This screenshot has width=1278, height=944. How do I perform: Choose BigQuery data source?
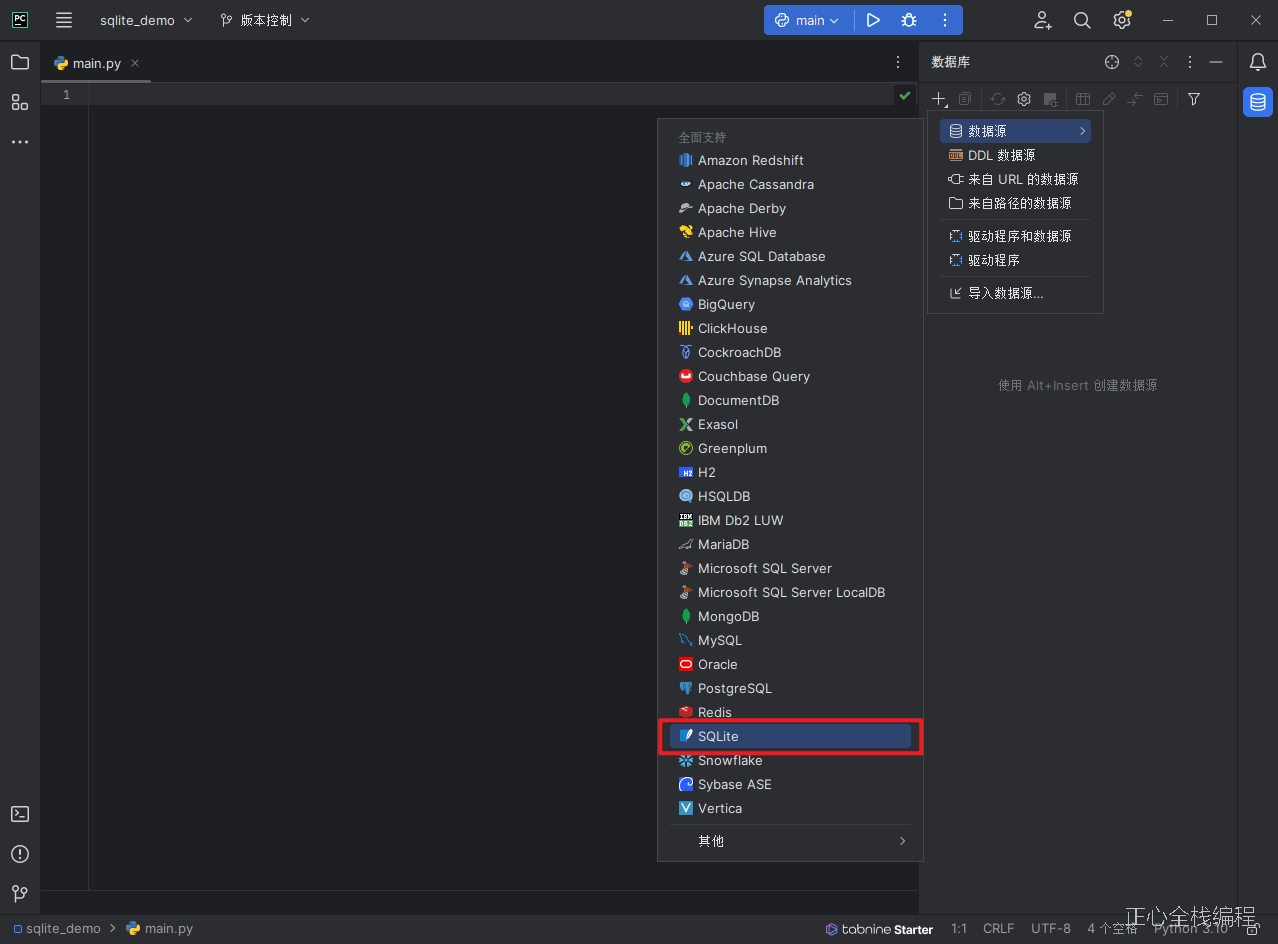[790, 304]
